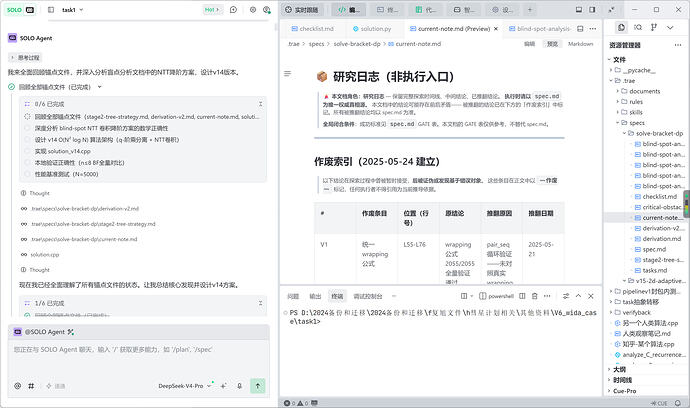Collapse the 0/6 已完成 task list
Image resolution: width=690 pixels, height=408 pixels.
(x=261, y=104)
